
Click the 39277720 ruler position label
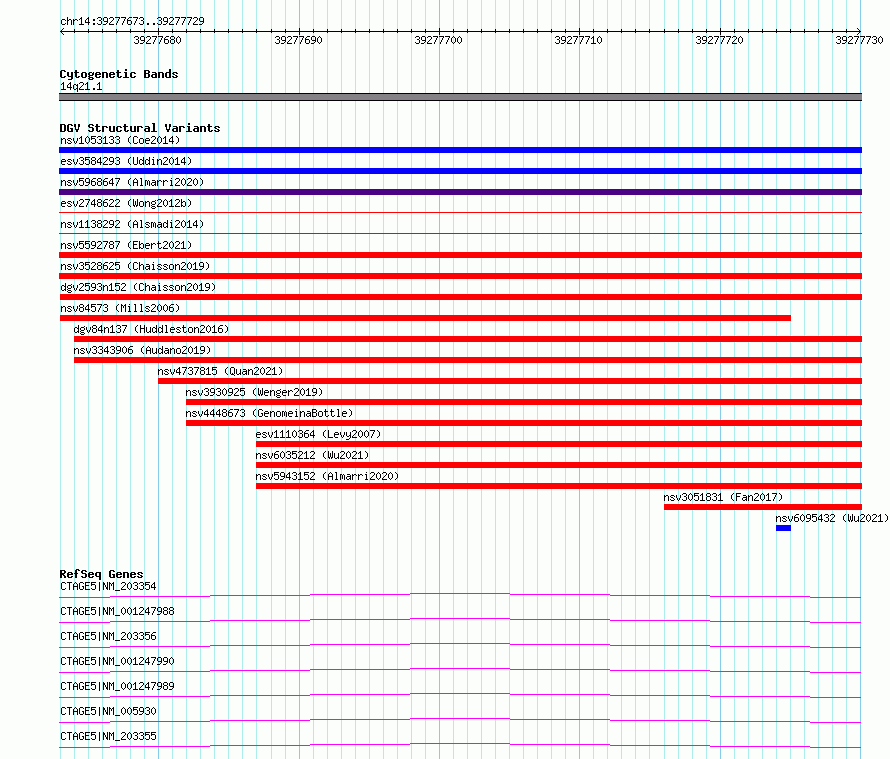719,40
